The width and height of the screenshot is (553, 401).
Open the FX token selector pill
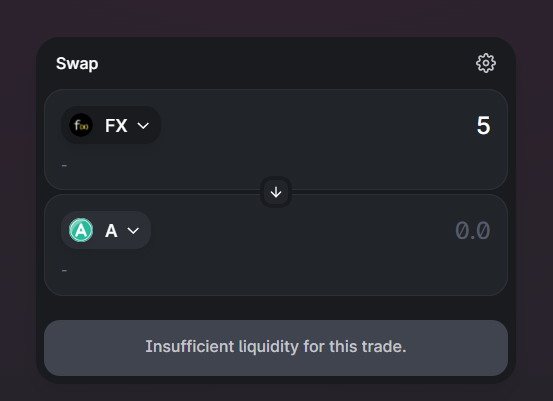pyautogui.click(x=111, y=125)
